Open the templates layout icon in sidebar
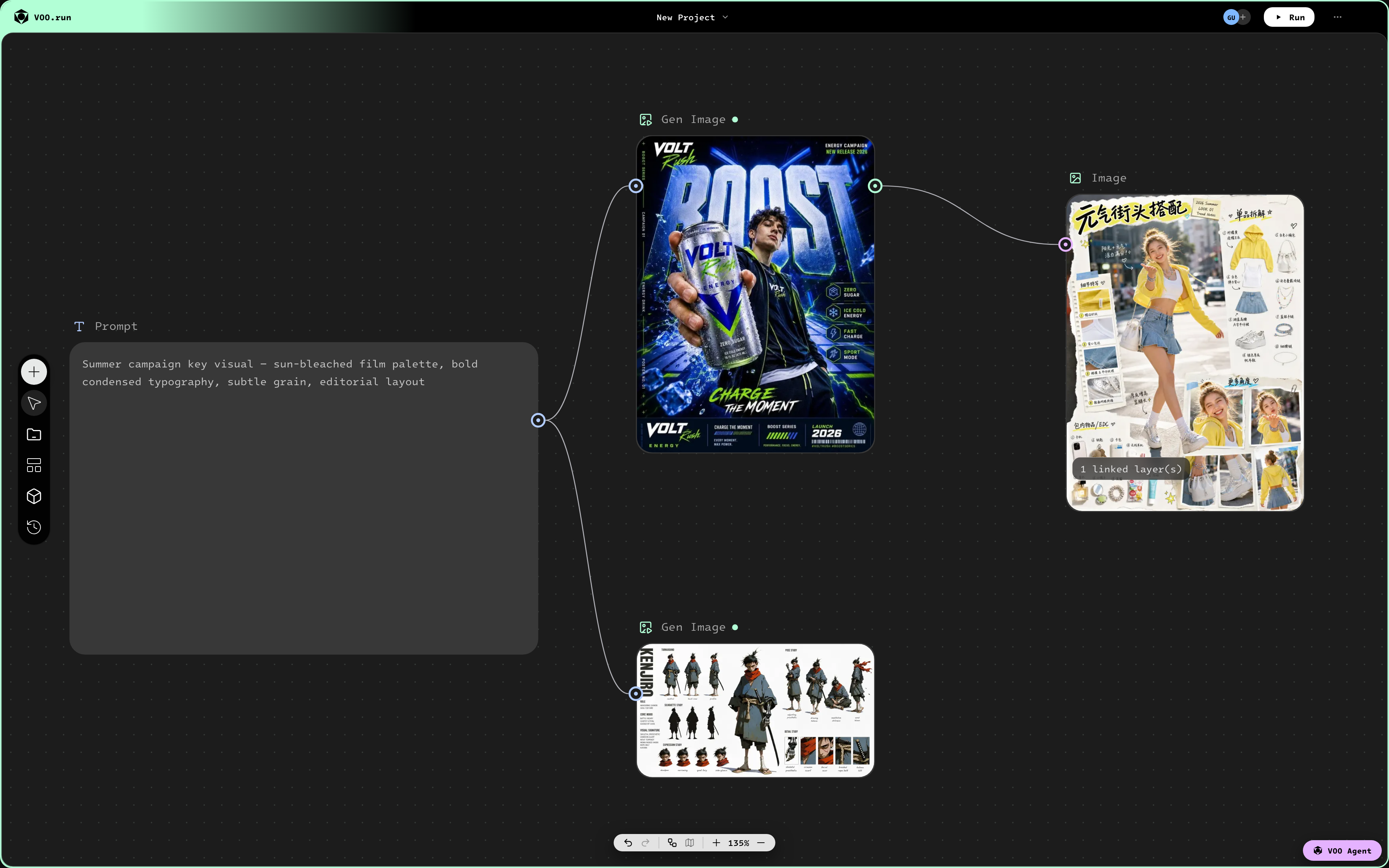Viewport: 1389px width, 868px height. 34,465
